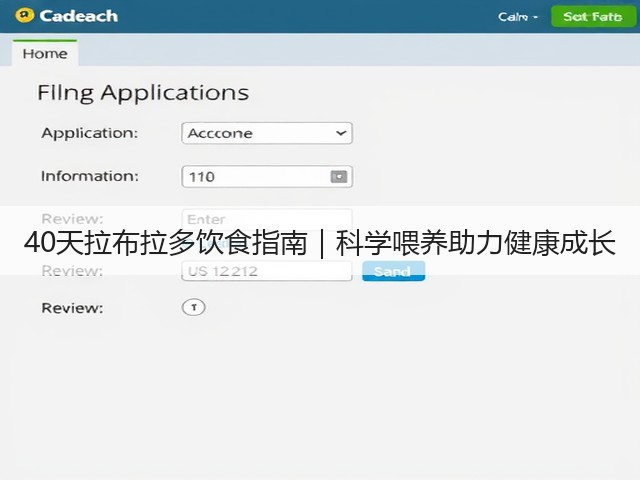Screen dimensions: 640x480
Task: Open the Calm dropdown menu
Action: click(518, 17)
